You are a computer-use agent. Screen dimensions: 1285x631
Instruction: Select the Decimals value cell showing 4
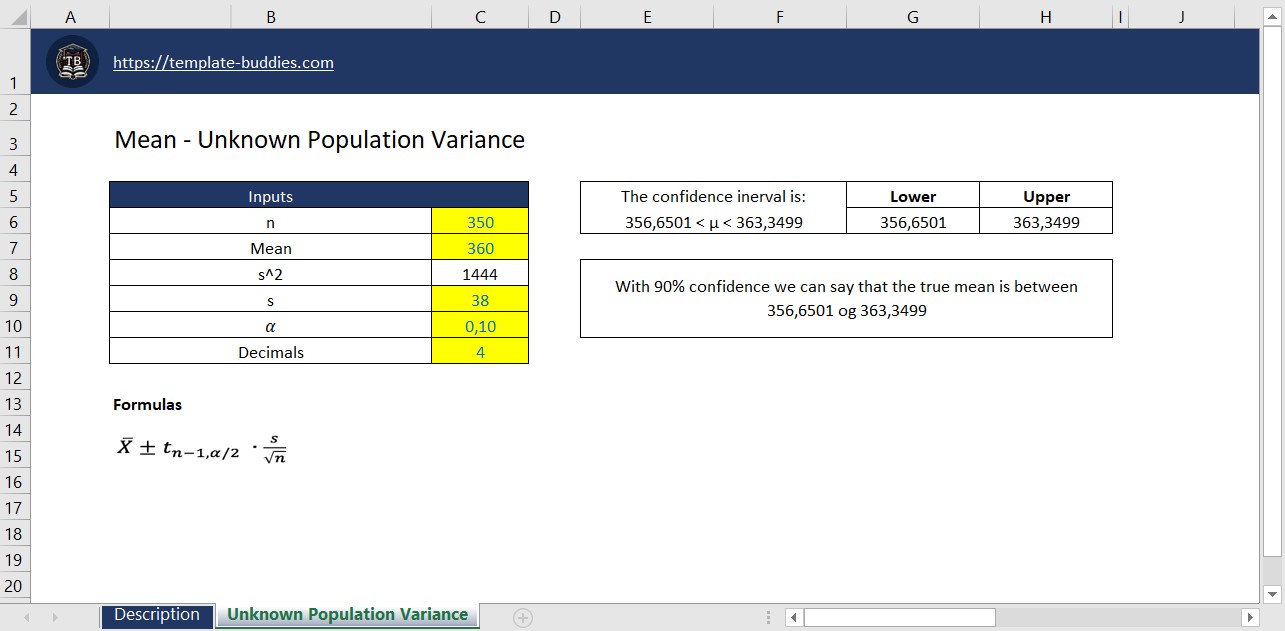[x=479, y=351]
